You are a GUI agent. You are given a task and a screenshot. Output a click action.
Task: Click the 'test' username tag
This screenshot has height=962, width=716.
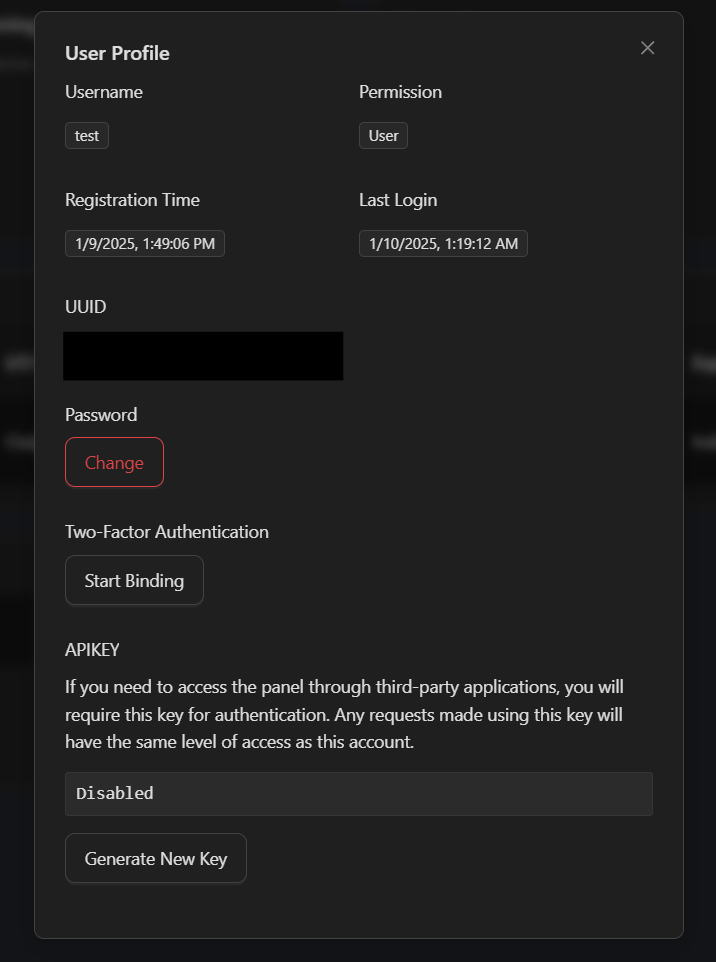(x=87, y=136)
